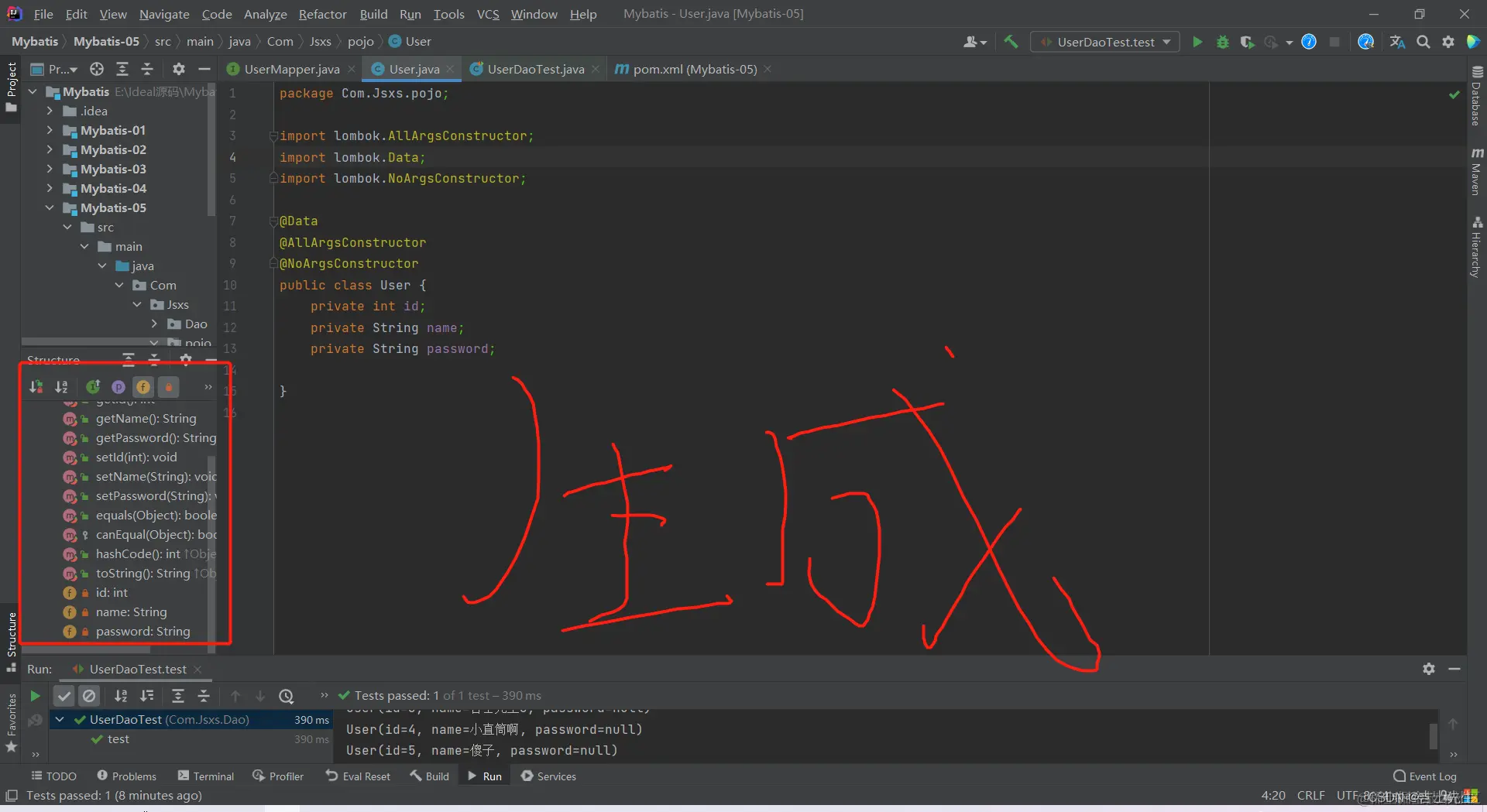Select the password: String field in Structure
1487x812 pixels.
point(126,631)
